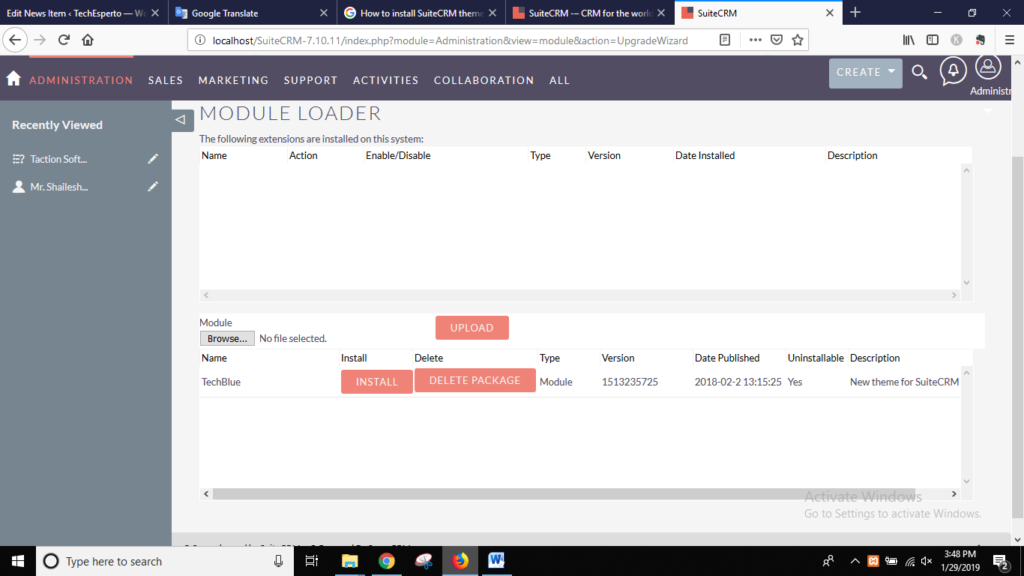
Task: Delete the TechBlue package
Action: (475, 380)
